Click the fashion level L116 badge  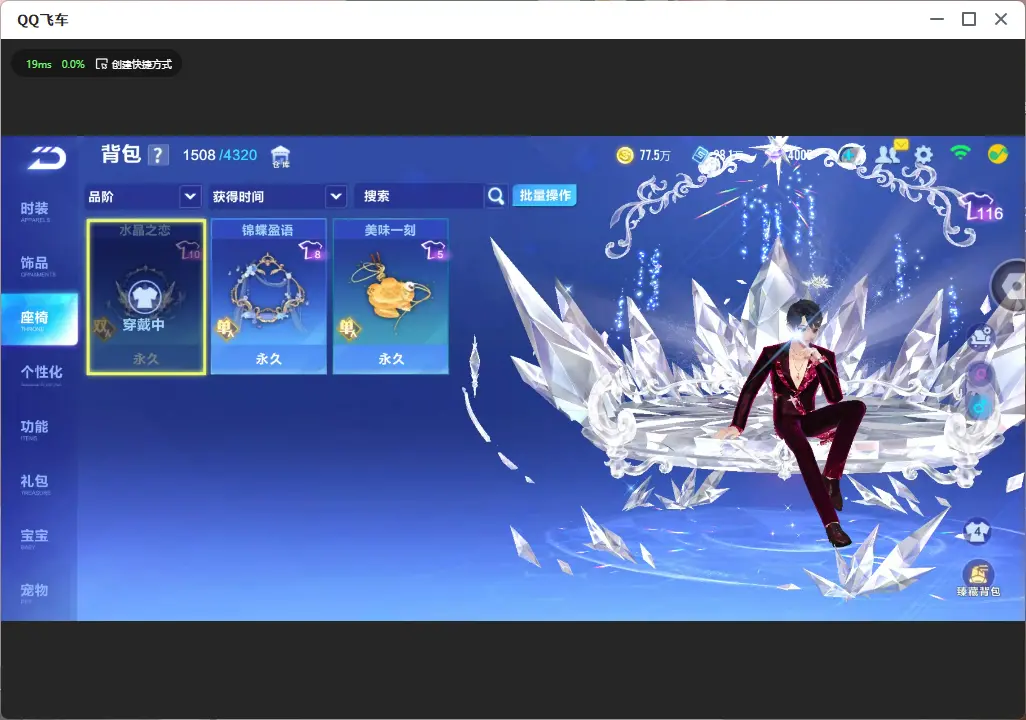(983, 208)
